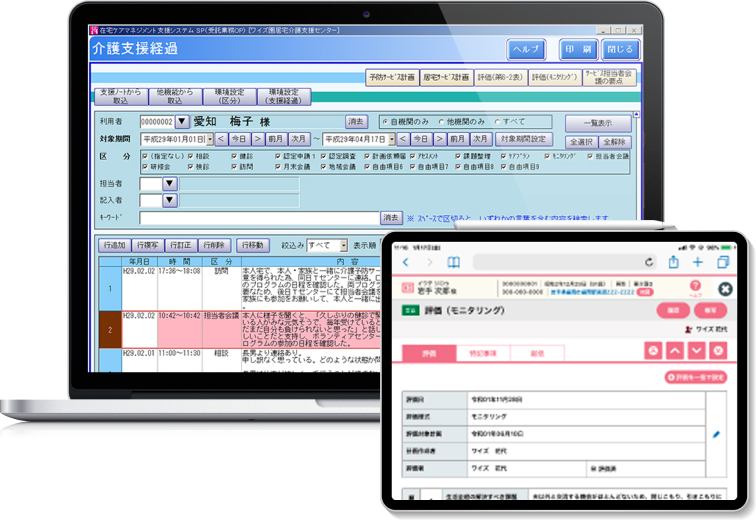Viewport: 756px width, 520px height.
Task: Click 環境設定（区分） button
Action: coord(230,96)
